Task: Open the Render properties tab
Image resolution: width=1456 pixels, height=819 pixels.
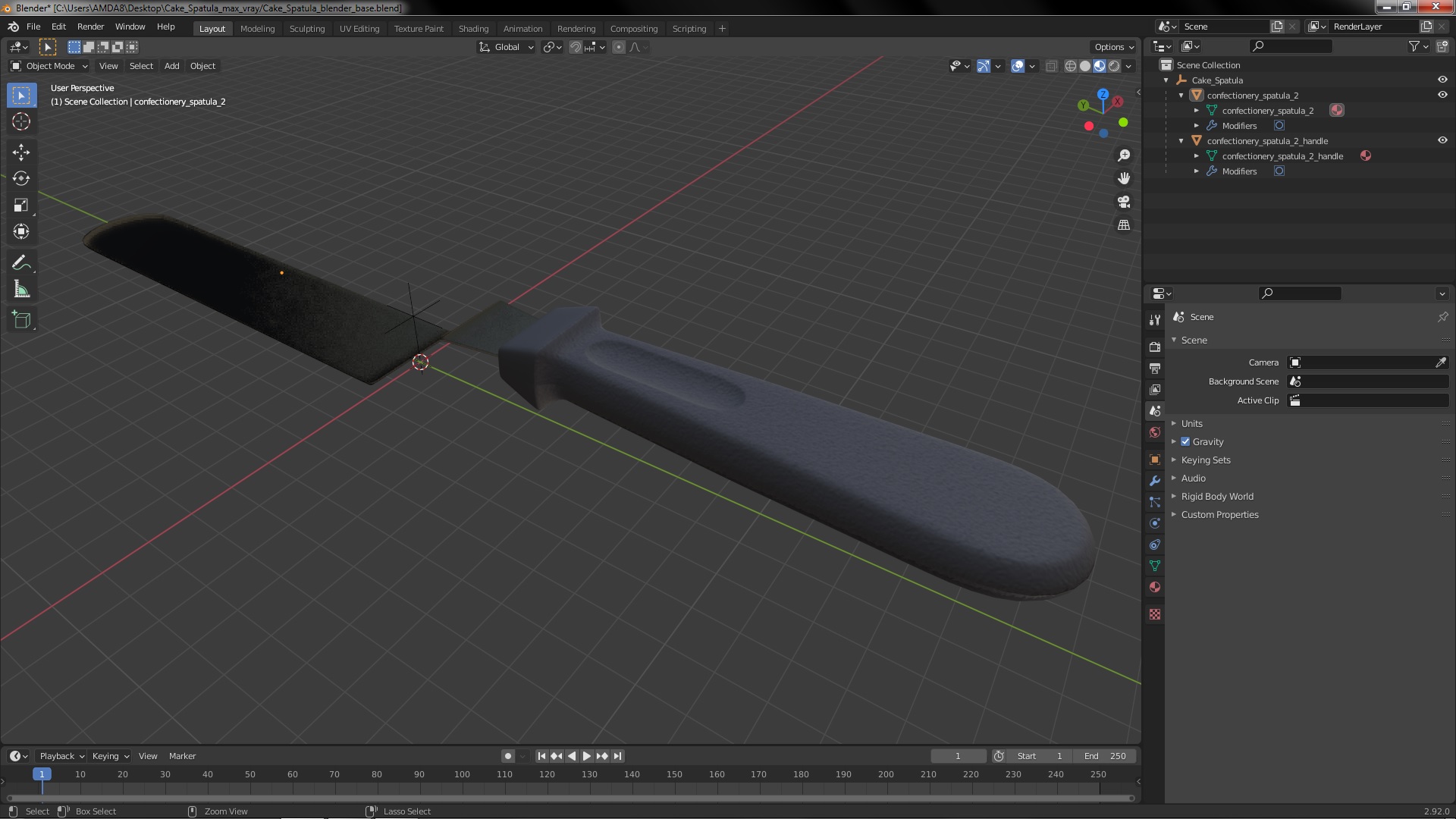Action: [x=1155, y=347]
